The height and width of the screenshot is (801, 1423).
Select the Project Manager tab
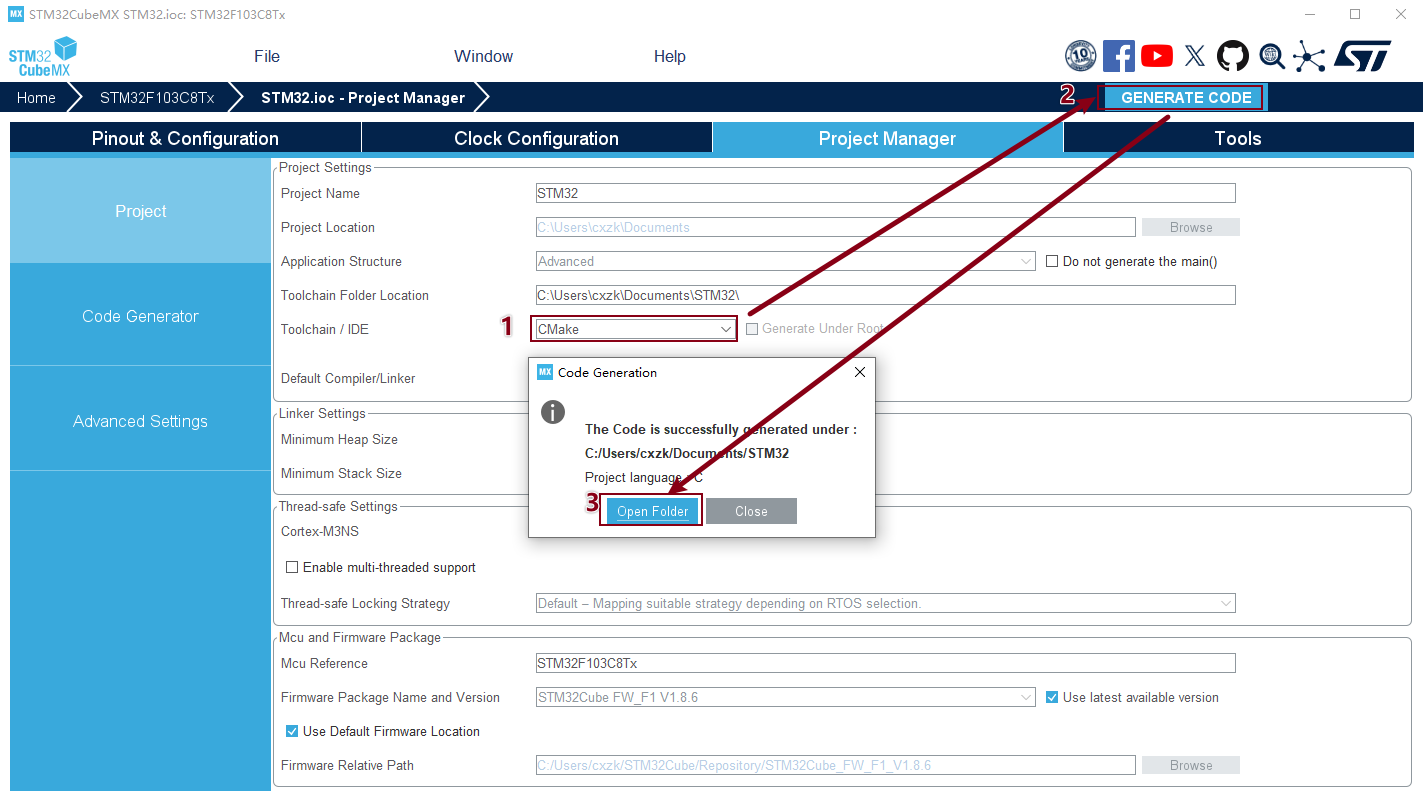point(888,138)
